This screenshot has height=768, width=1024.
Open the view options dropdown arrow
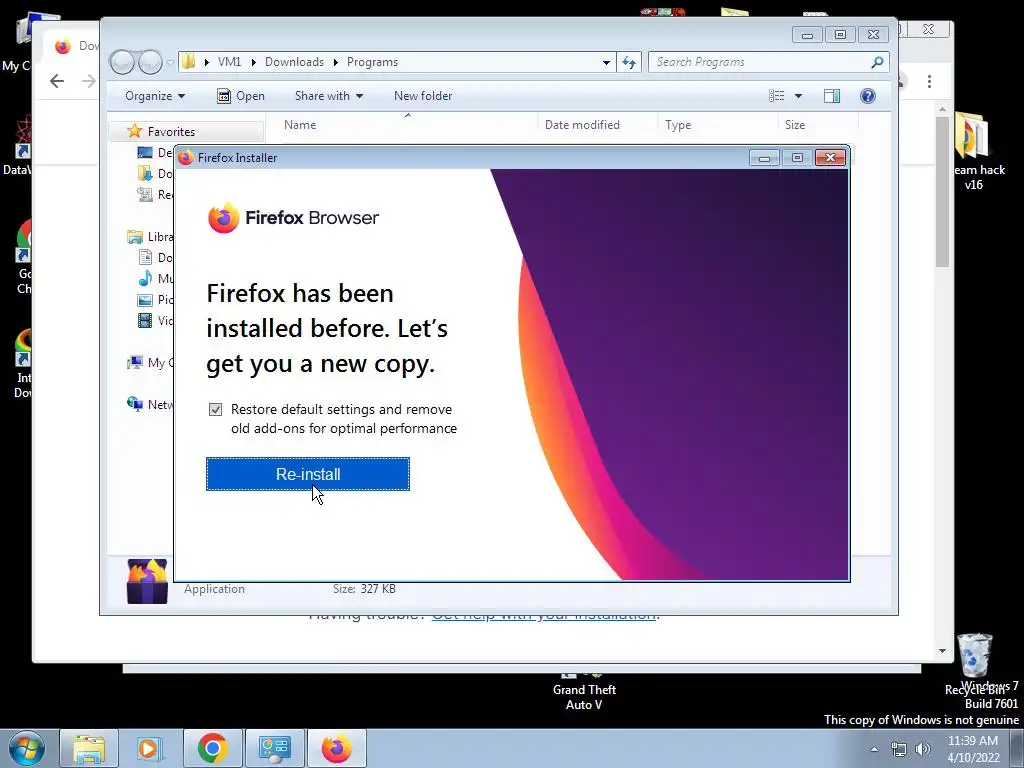click(x=798, y=96)
